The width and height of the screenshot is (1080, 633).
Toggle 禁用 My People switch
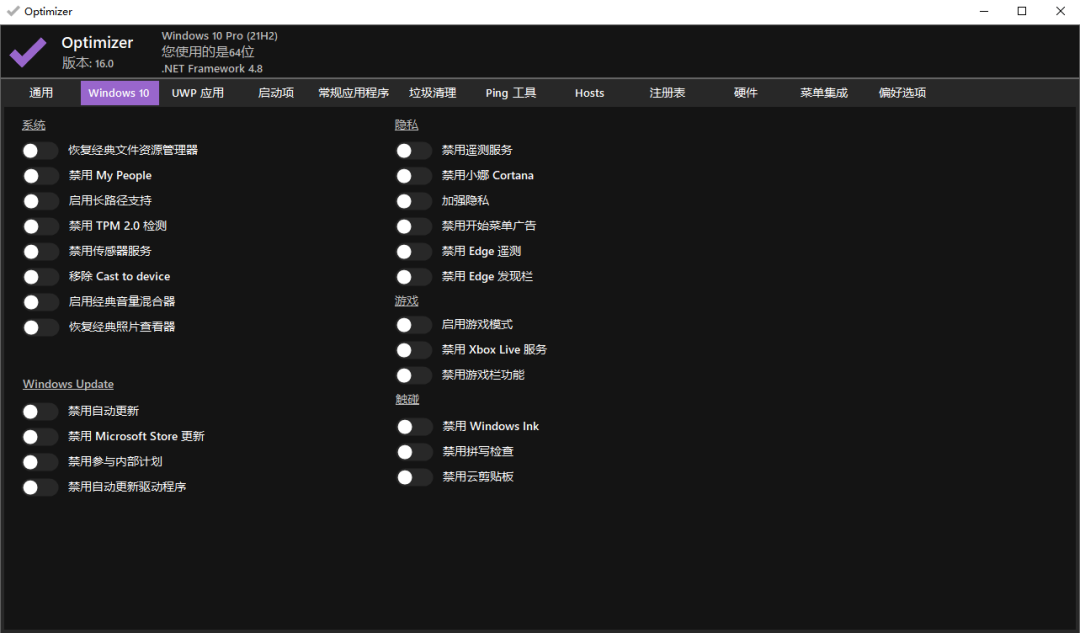[39, 176]
